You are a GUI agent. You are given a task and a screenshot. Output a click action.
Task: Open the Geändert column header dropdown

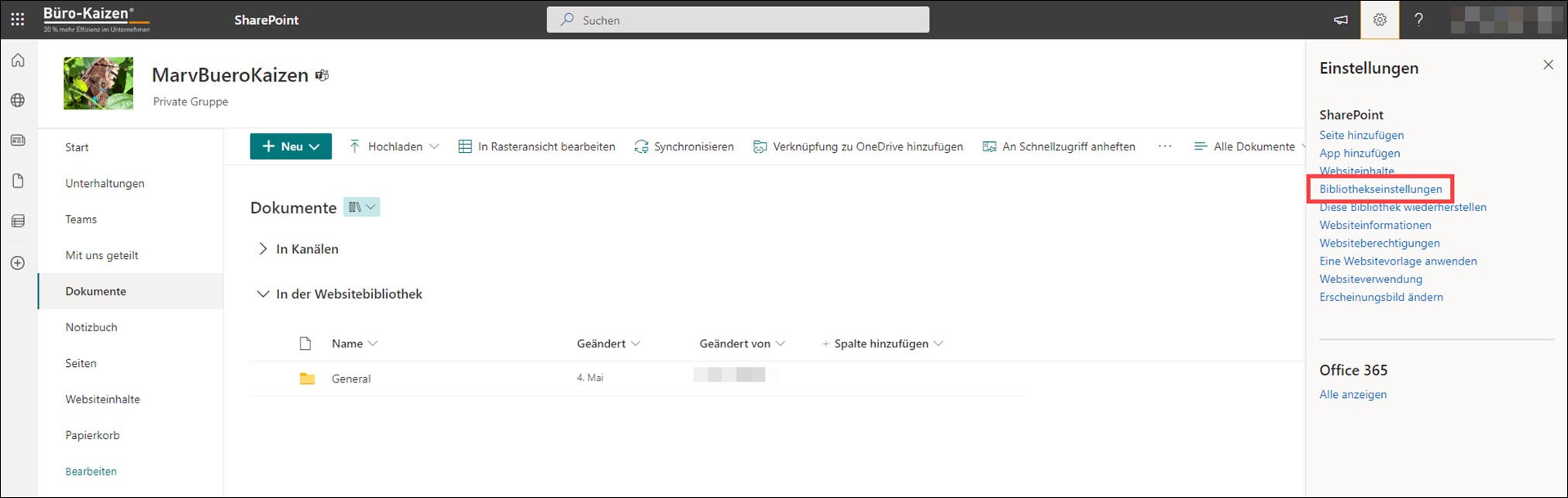(x=608, y=344)
